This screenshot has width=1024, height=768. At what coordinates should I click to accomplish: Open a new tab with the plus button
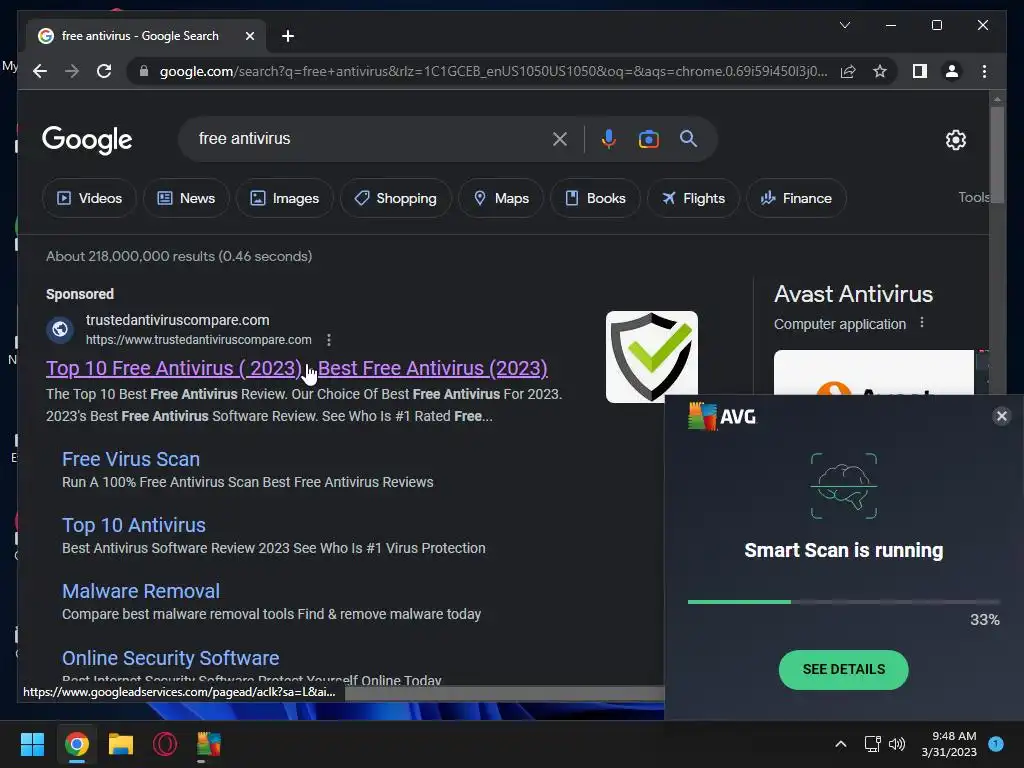tap(288, 36)
